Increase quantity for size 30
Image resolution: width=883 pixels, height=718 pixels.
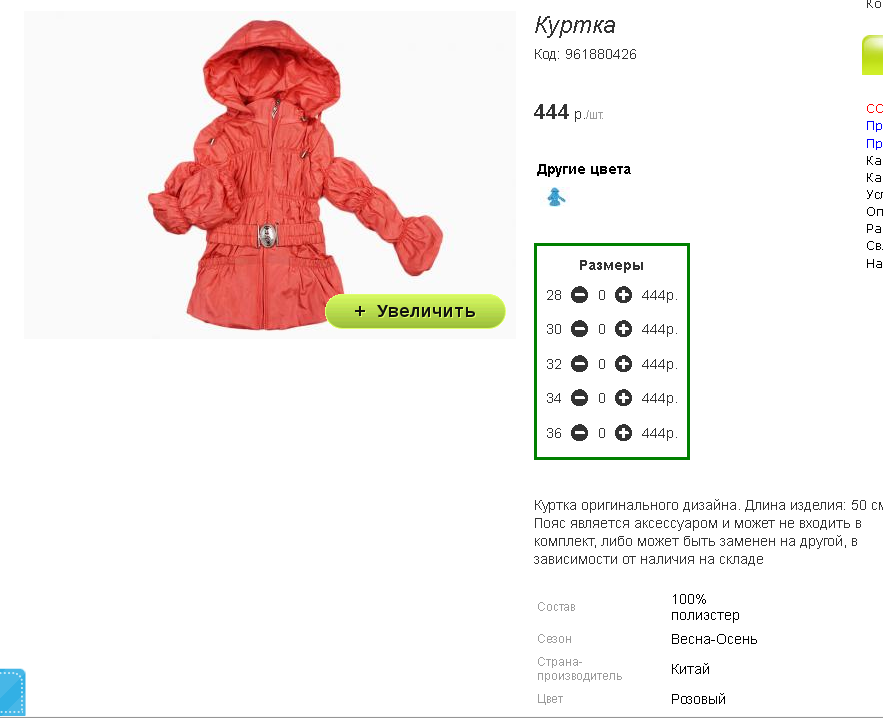tap(623, 329)
